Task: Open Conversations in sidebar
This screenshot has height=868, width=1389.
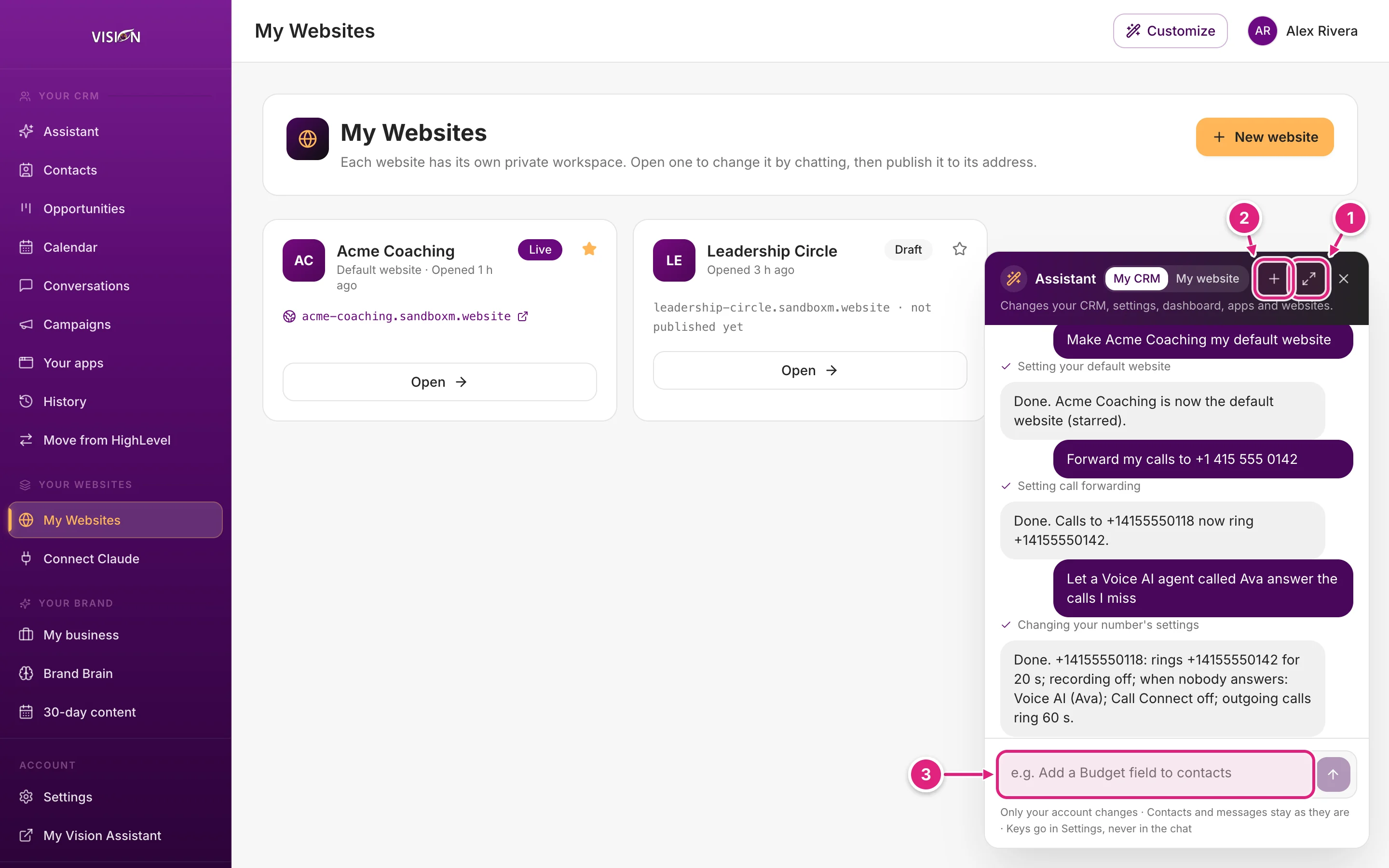Action: tap(115, 285)
